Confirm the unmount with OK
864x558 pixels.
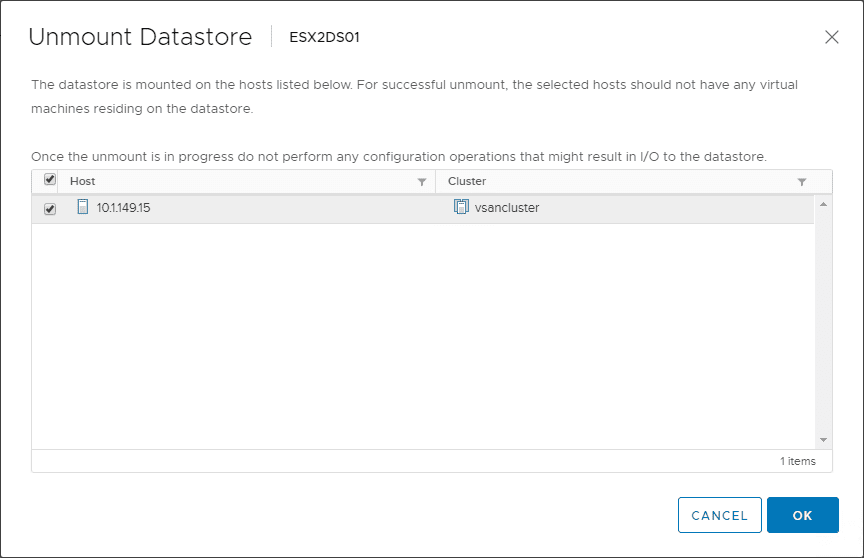[802, 515]
